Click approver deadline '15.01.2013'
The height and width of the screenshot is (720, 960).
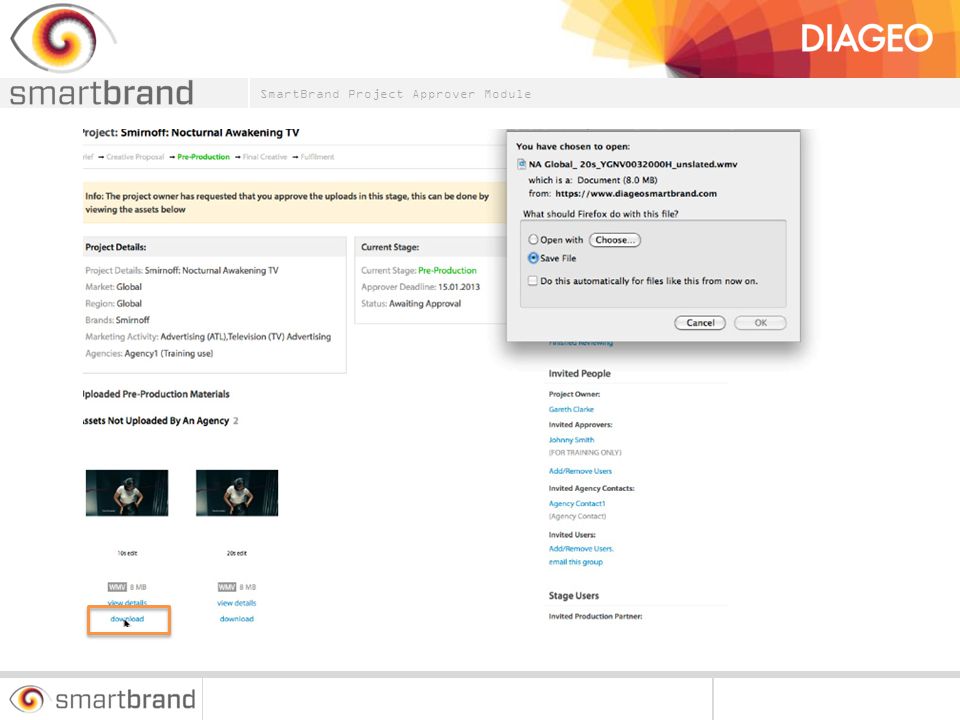pyautogui.click(x=459, y=287)
